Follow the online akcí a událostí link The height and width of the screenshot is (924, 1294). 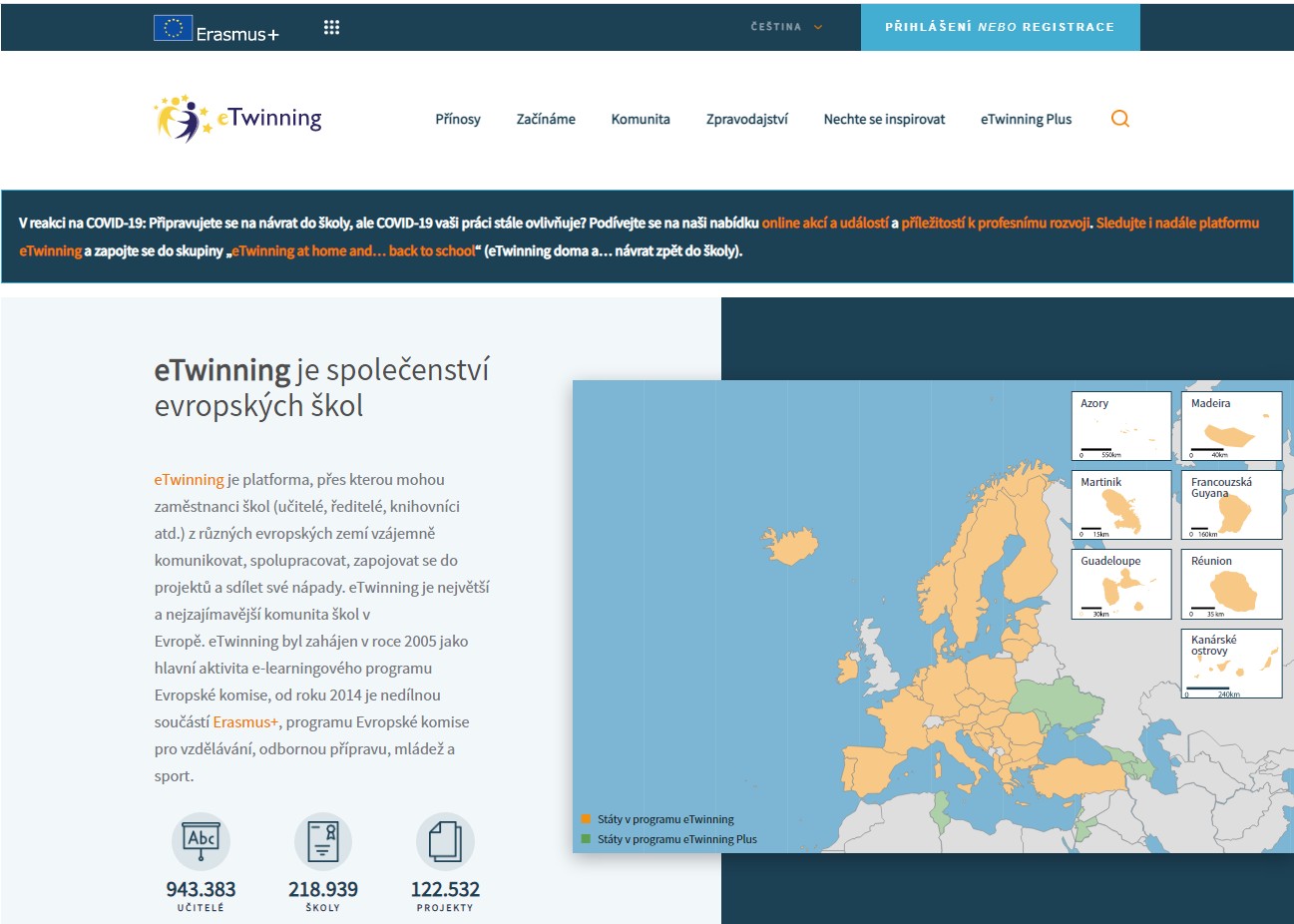click(824, 223)
